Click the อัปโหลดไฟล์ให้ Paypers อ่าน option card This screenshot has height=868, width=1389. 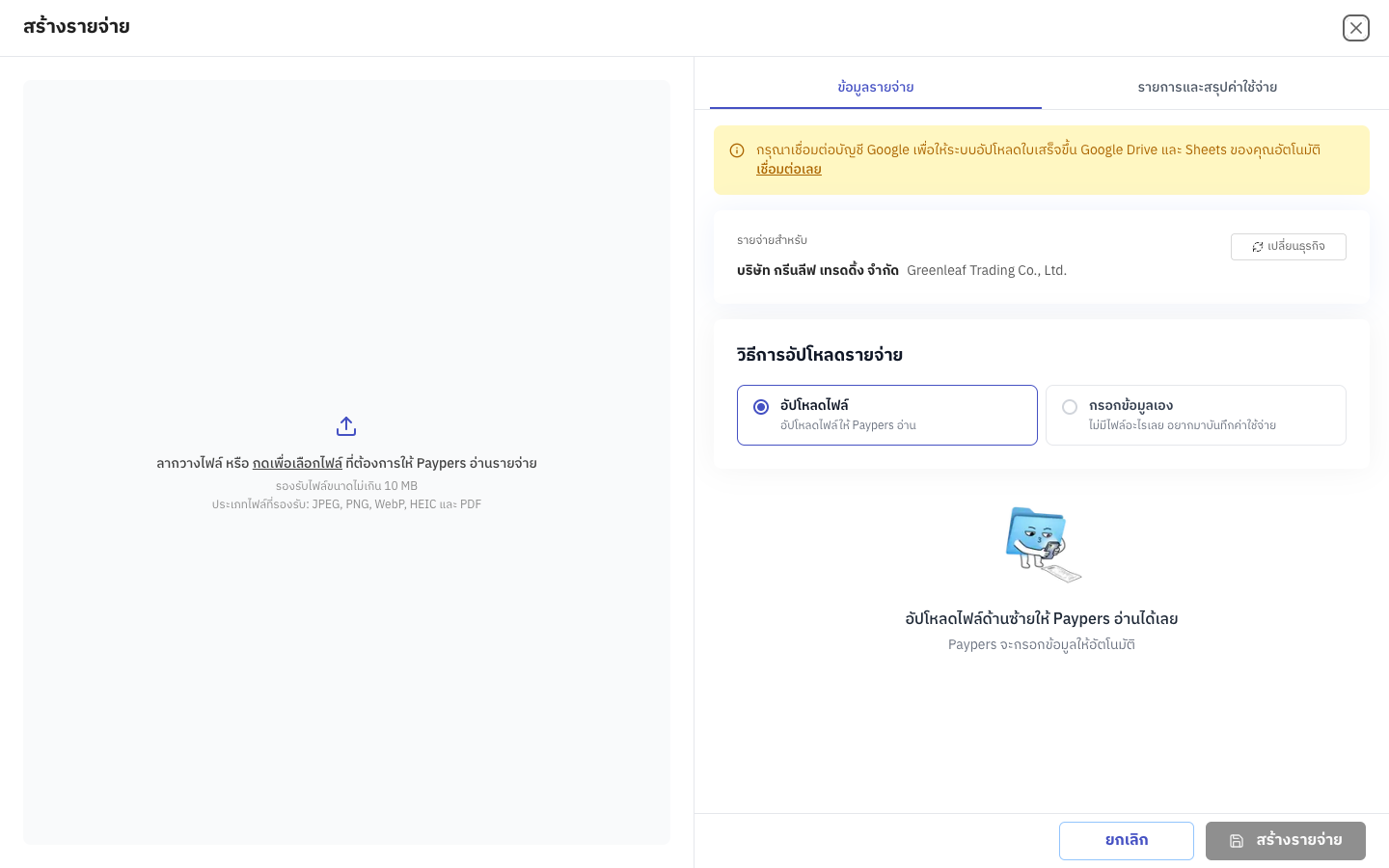887,416
